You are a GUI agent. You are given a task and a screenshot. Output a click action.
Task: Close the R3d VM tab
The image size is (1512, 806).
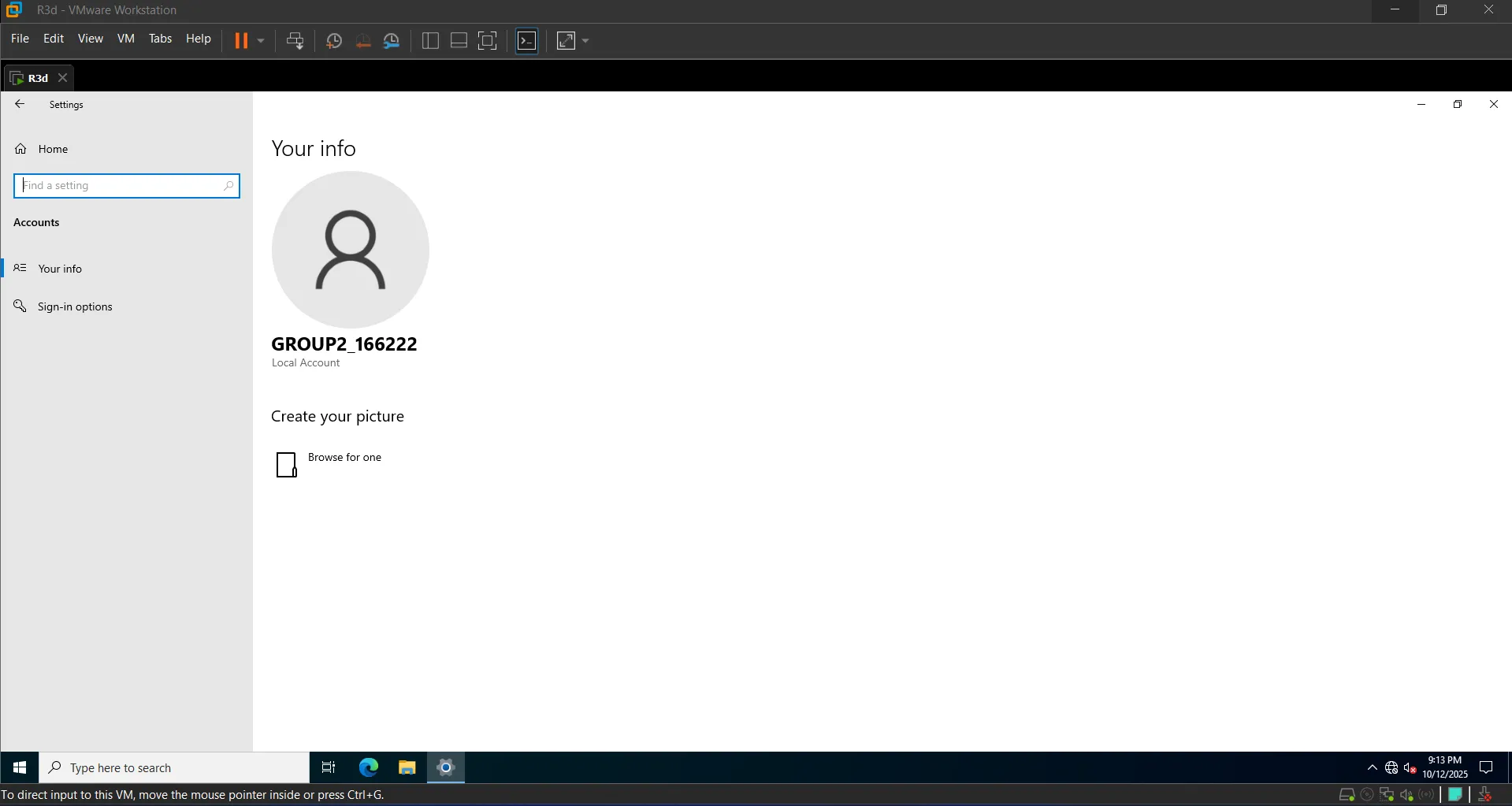click(x=63, y=78)
